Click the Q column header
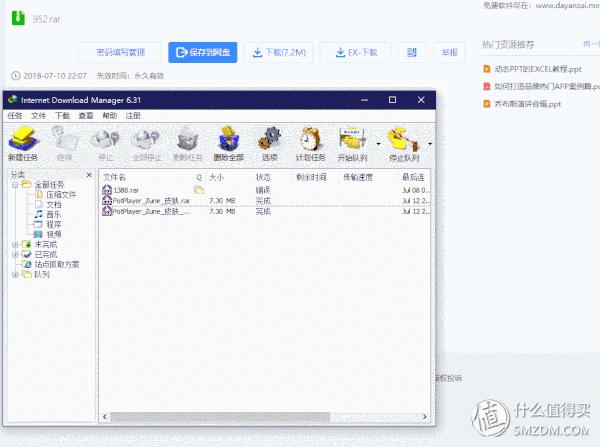Viewport: 600px width, 447px height. [x=199, y=177]
